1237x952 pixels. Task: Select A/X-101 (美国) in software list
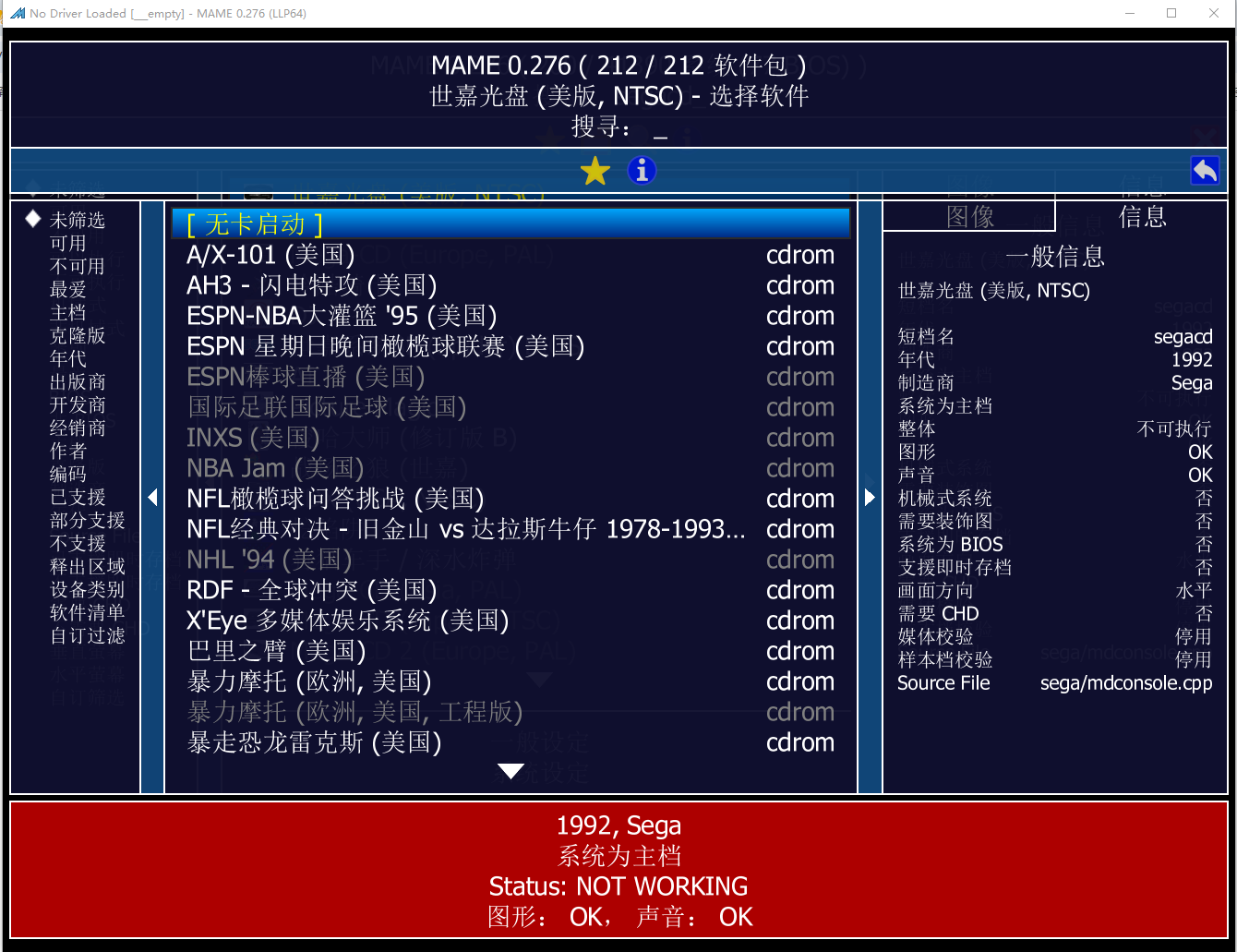click(x=270, y=255)
